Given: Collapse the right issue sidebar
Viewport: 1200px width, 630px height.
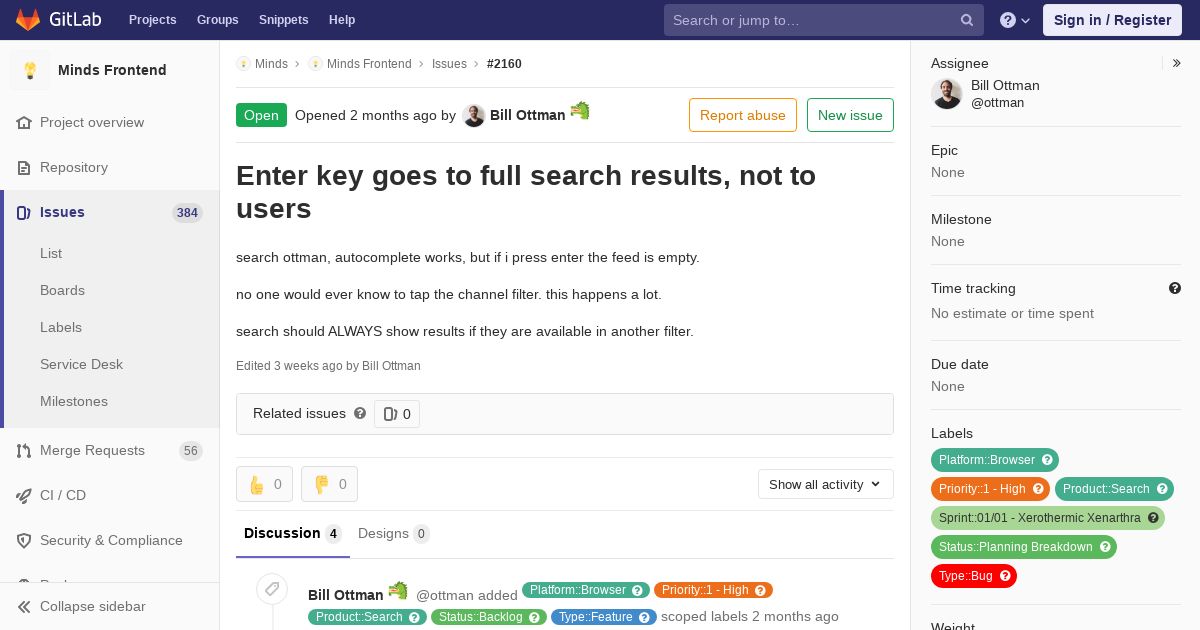Looking at the screenshot, I should [1177, 63].
